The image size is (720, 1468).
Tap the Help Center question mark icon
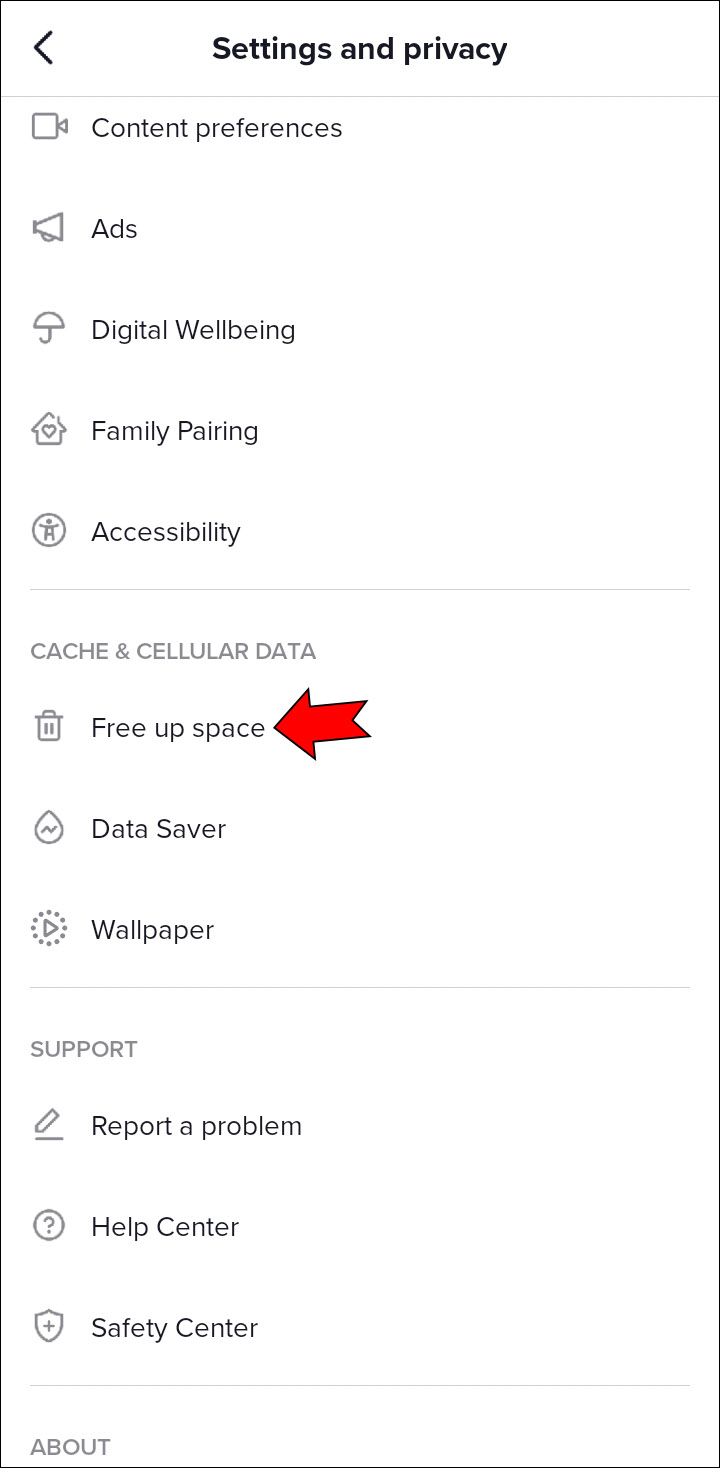click(x=49, y=1226)
